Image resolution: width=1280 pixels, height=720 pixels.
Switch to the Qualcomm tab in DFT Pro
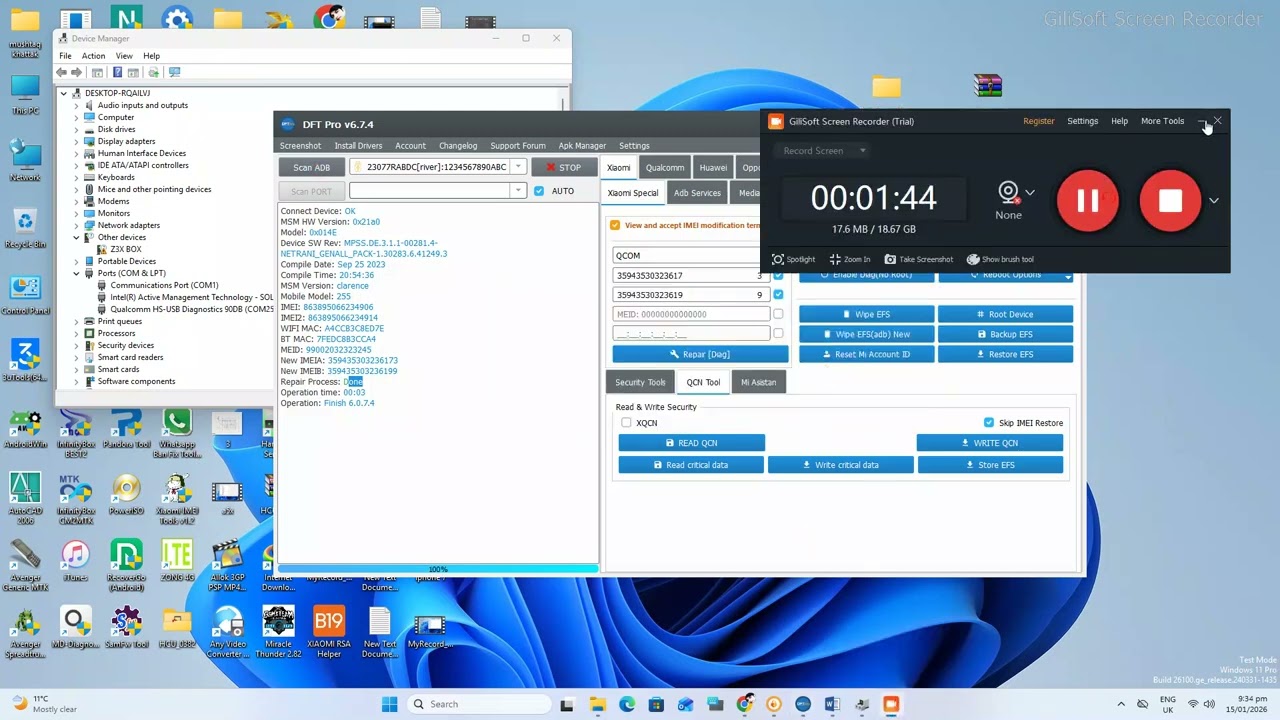tap(665, 167)
